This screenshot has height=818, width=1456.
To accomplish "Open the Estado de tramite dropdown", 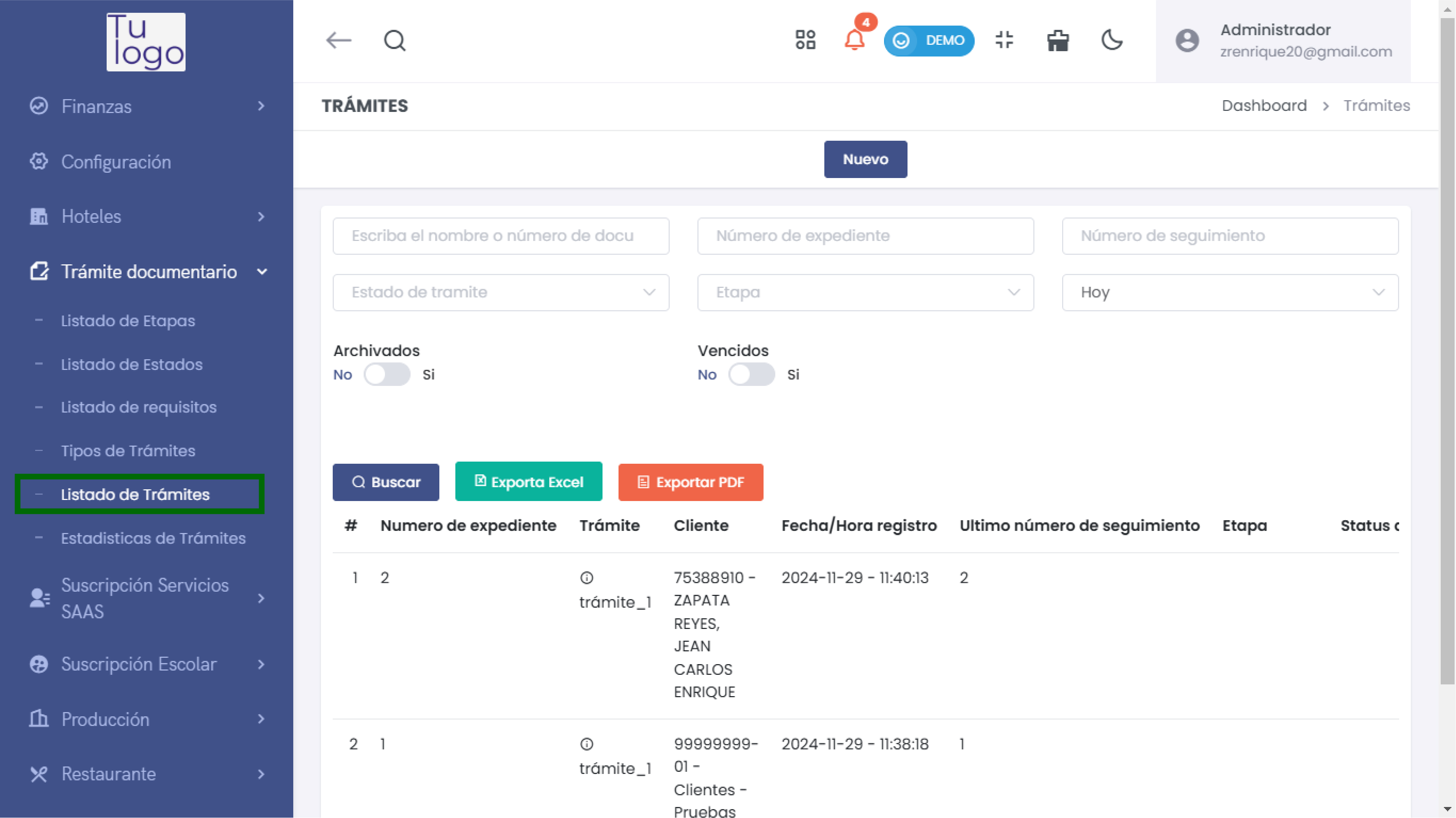I will coord(501,293).
